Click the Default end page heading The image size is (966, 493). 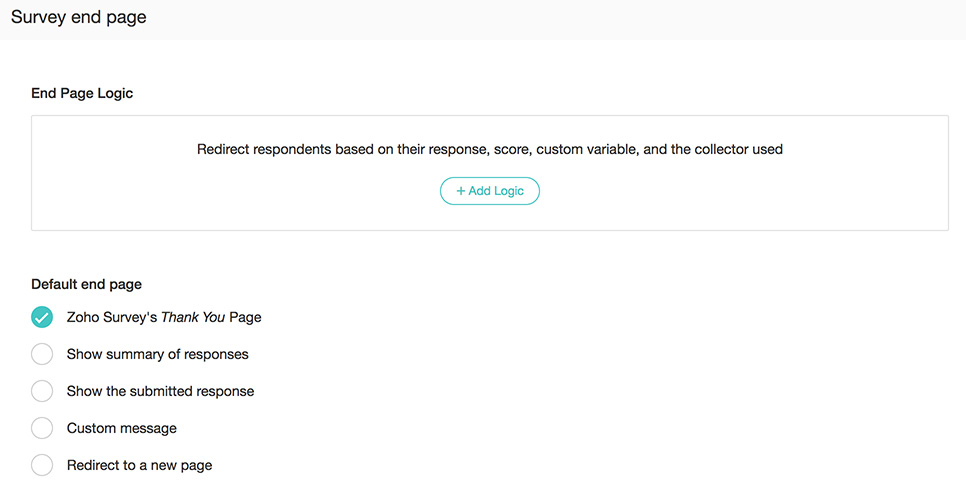86,284
